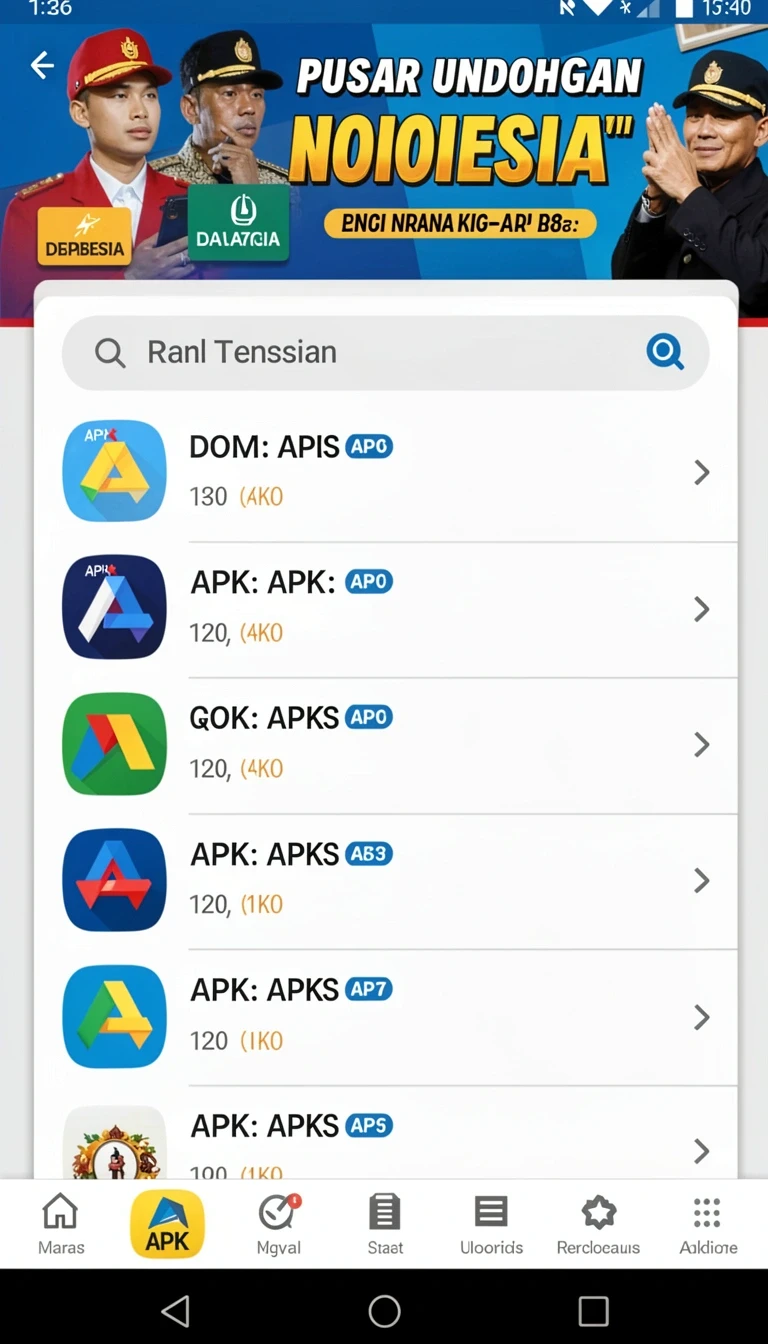The width and height of the screenshot is (768, 1344).
Task: Open the dark navy APK: APK: app icon
Action: (x=114, y=607)
